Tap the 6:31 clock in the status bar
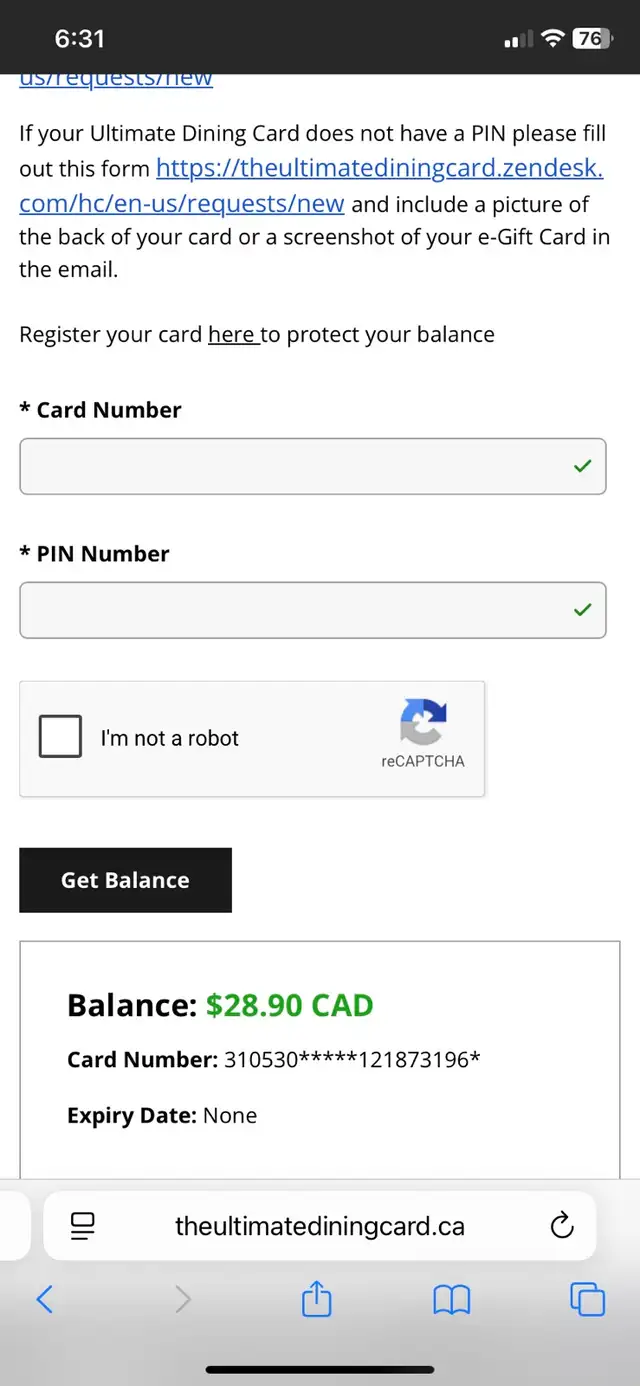 (79, 38)
